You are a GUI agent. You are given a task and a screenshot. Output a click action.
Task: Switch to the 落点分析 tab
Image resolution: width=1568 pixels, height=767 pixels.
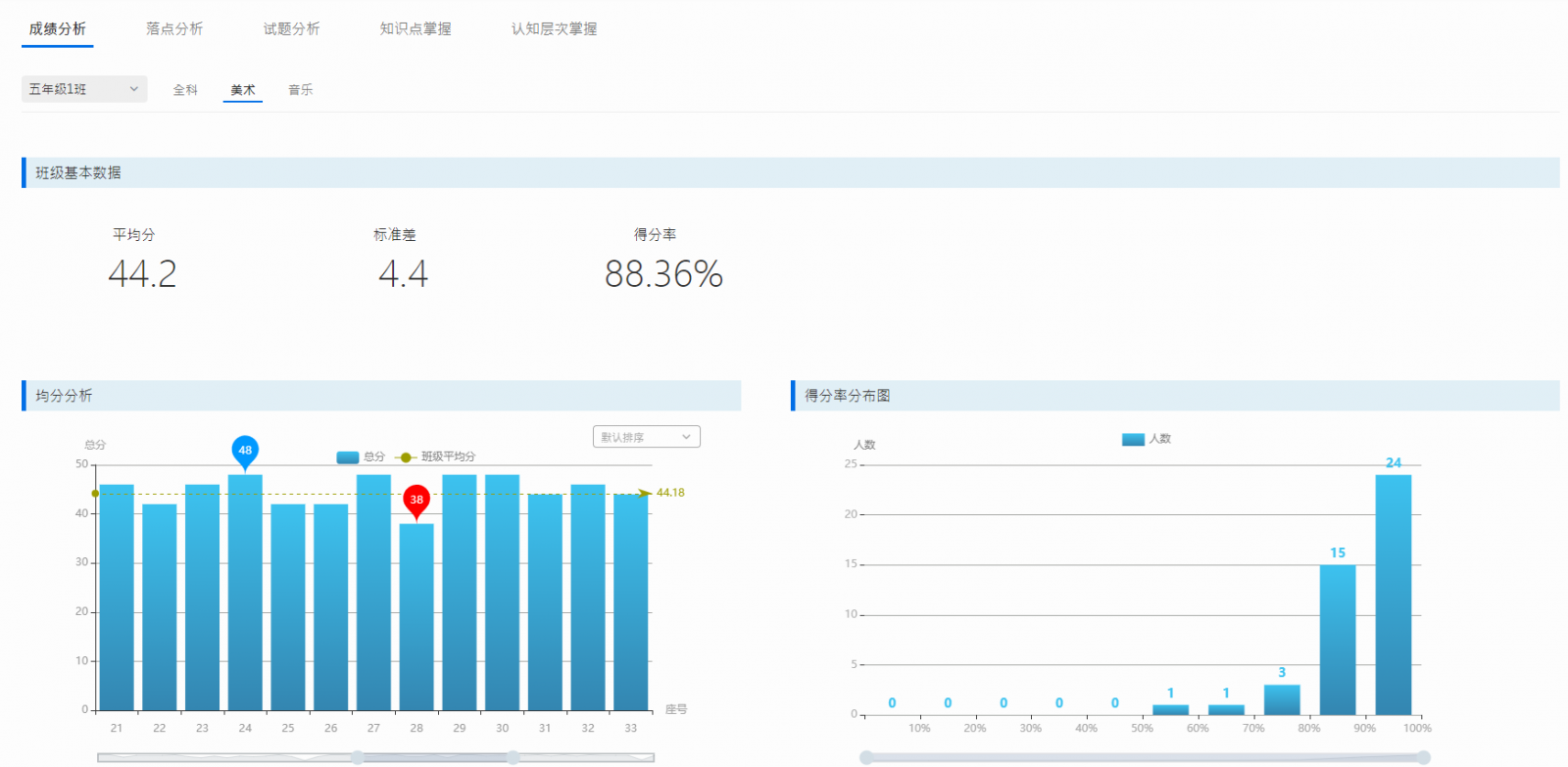174,28
